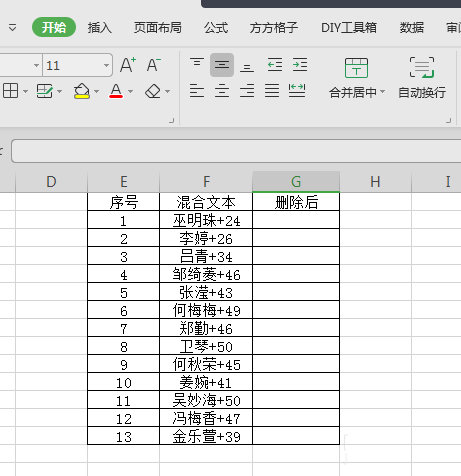461x476 pixels.
Task: Click the decrease font size icon
Action: [x=154, y=65]
